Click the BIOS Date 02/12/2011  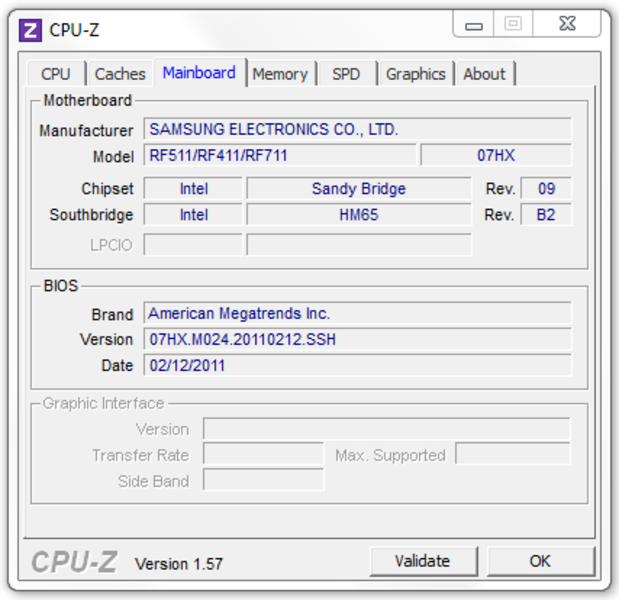pos(357,365)
